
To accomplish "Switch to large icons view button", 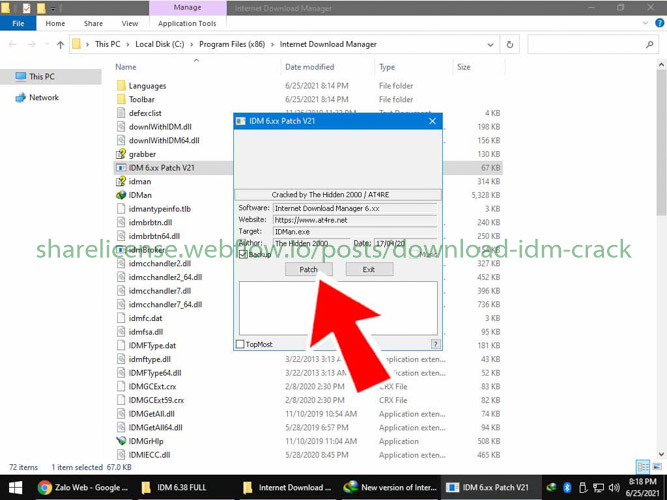I will tap(657, 467).
